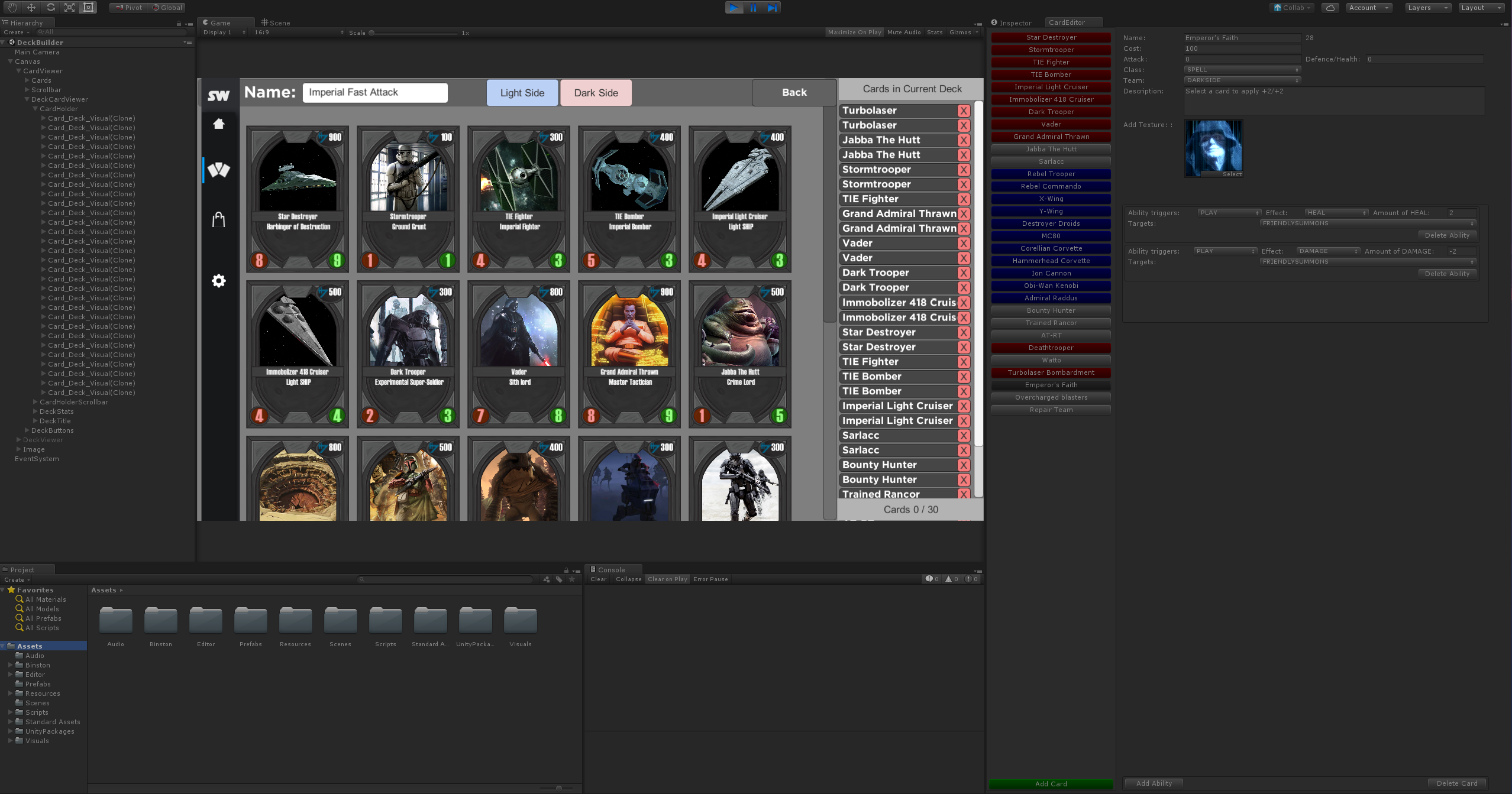Click the Light Side button

pyautogui.click(x=522, y=93)
